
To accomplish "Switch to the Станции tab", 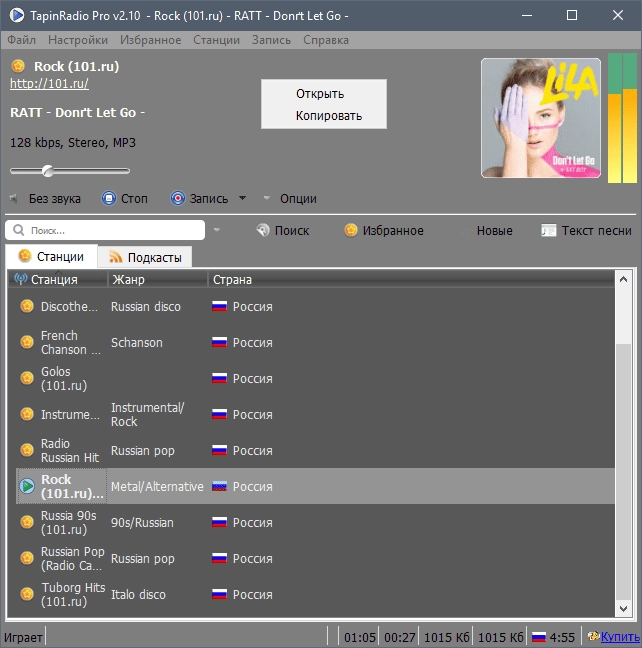I will click(x=52, y=256).
